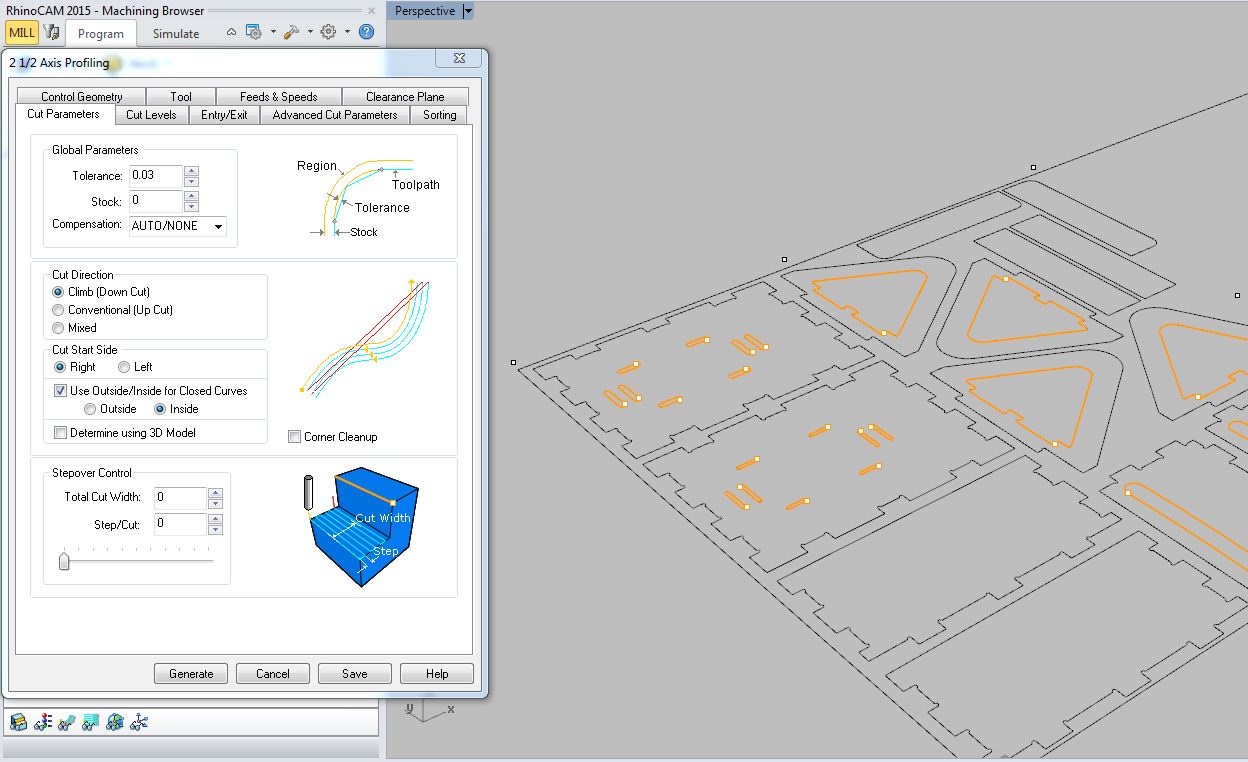Click the Stepover Control slider handle
Viewport: 1248px width, 762px height.
[64, 562]
